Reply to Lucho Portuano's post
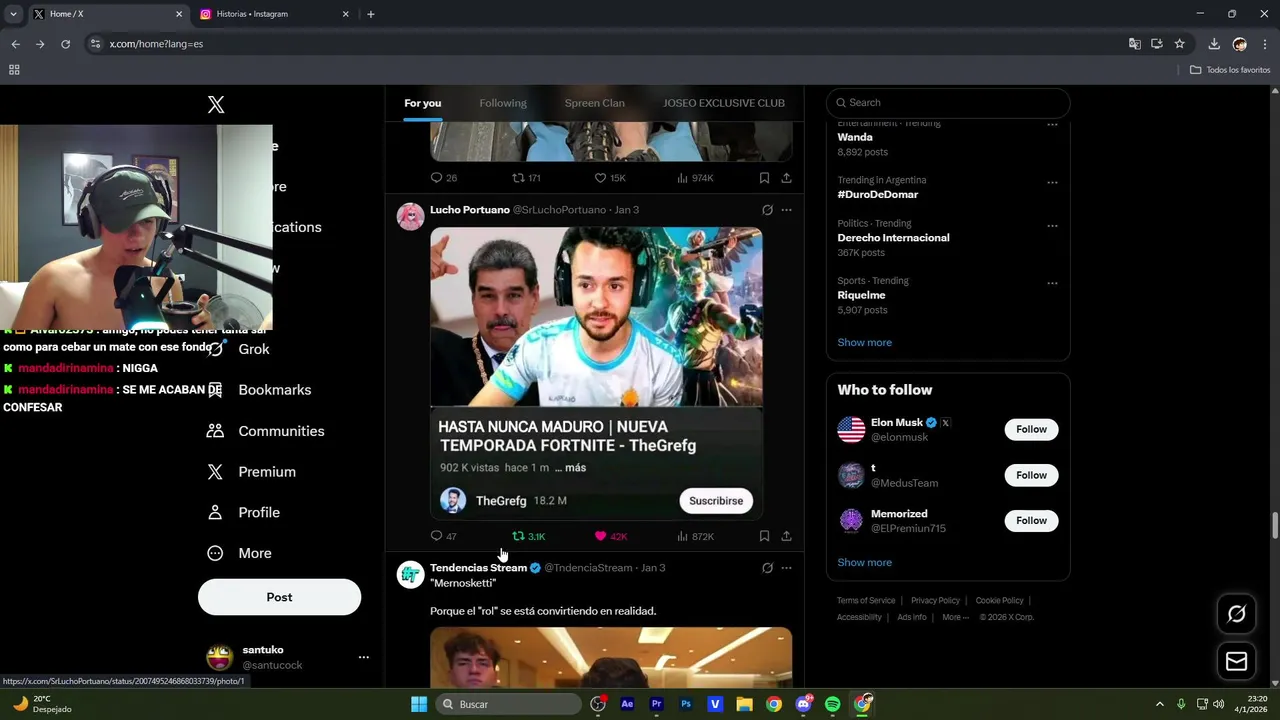The image size is (1280, 720). pyautogui.click(x=443, y=536)
